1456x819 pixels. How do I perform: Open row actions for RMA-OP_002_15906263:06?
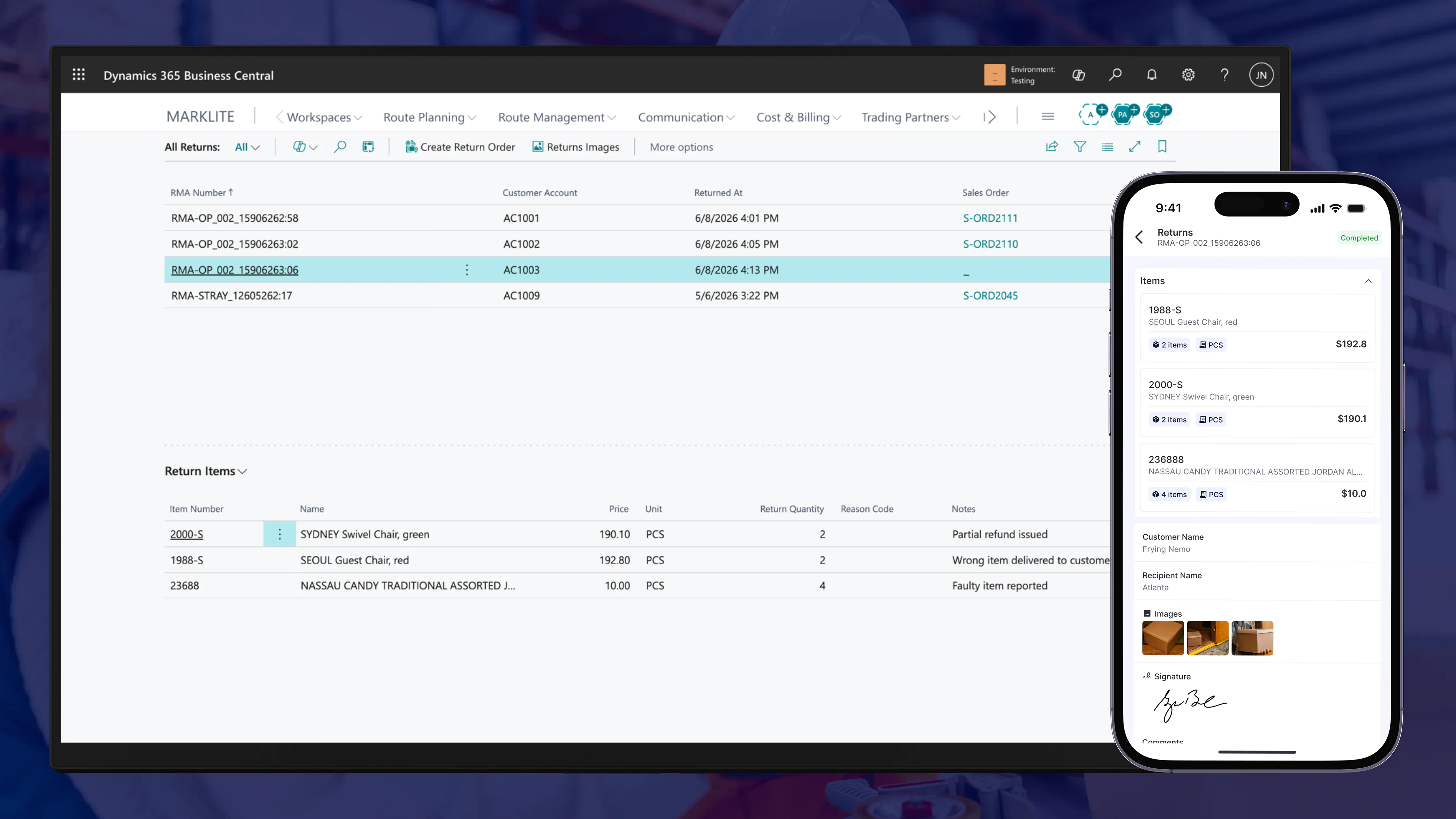(467, 270)
